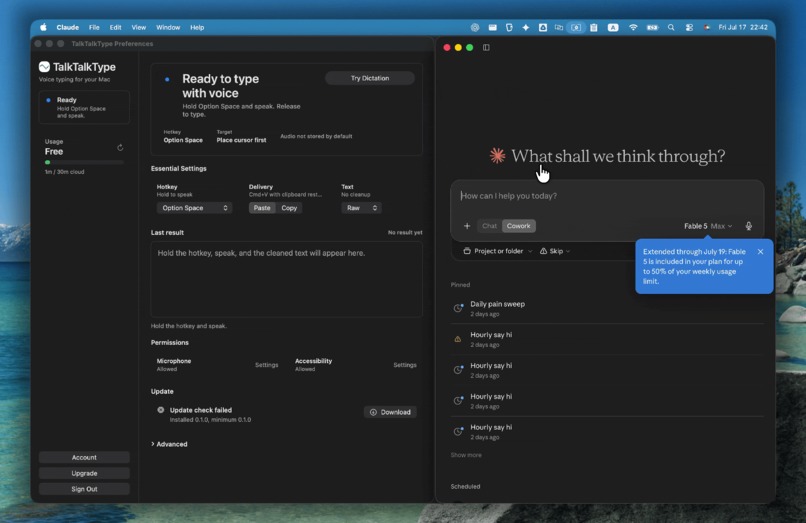806x523 pixels.
Task: Refresh usage in TalkTalkType sidebar
Action: point(120,148)
